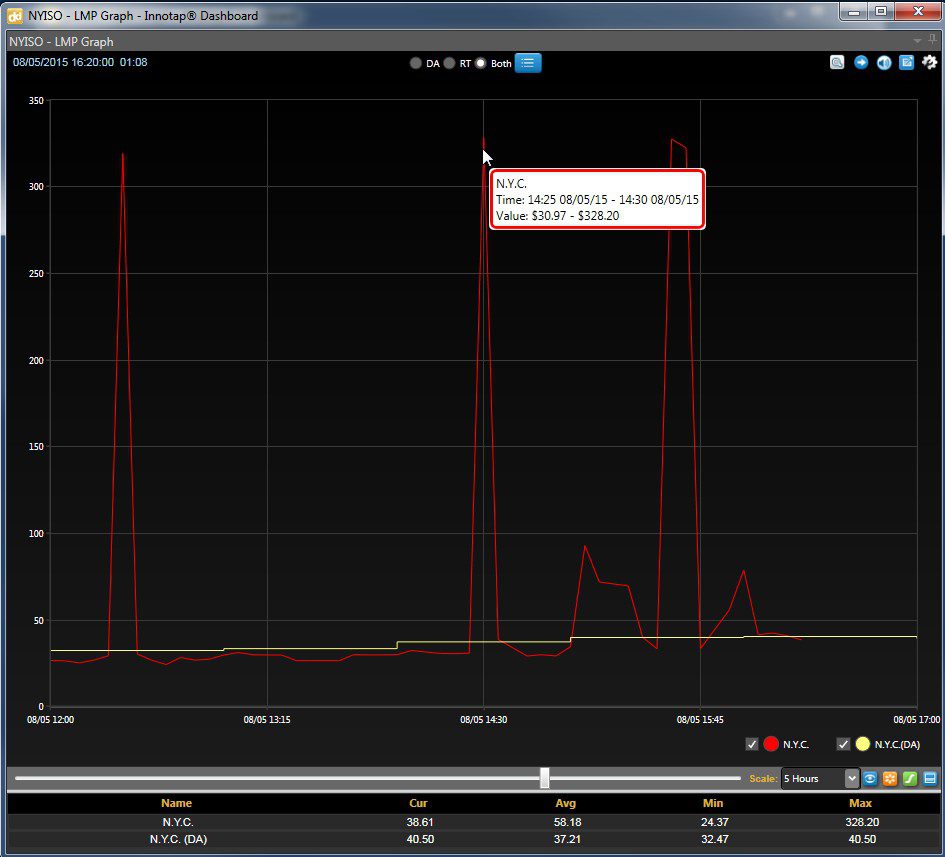Click the blue list button beside Both
This screenshot has height=857, width=945.
tap(528, 63)
